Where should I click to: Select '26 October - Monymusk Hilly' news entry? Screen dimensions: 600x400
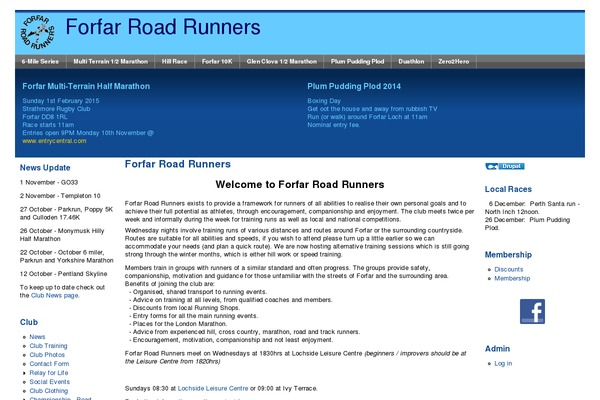tap(62, 235)
